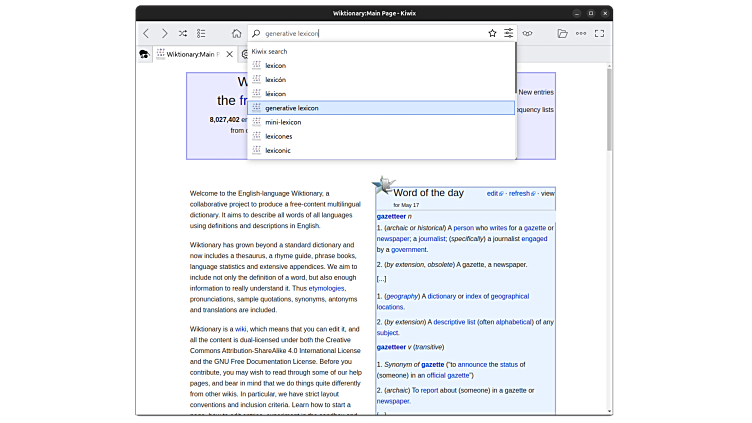Toggle the reading list glasses icon
The image size is (752, 423).
click(x=528, y=33)
